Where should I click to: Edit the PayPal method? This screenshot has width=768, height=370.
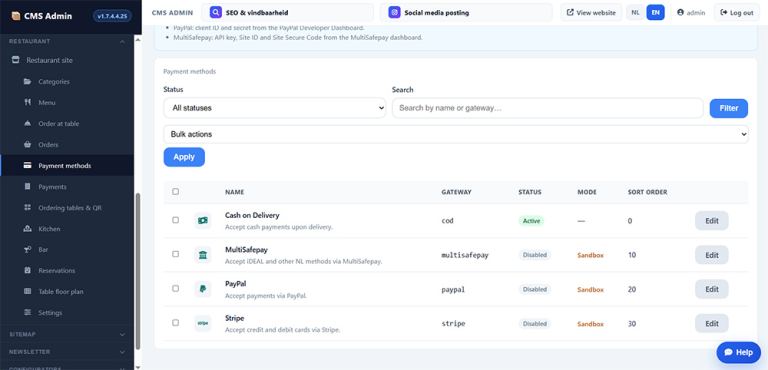coord(712,289)
